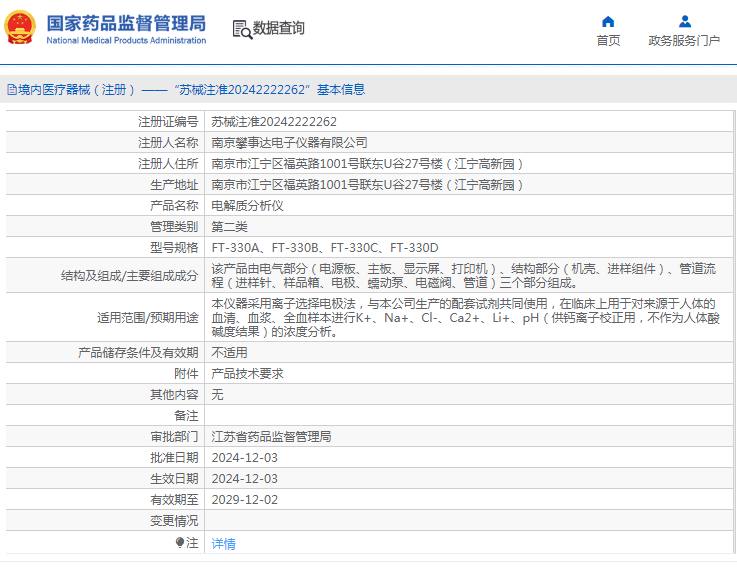737x567 pixels.
Task: Click the 生效日期 value 2024-12-03
Action: pyautogui.click(x=244, y=479)
